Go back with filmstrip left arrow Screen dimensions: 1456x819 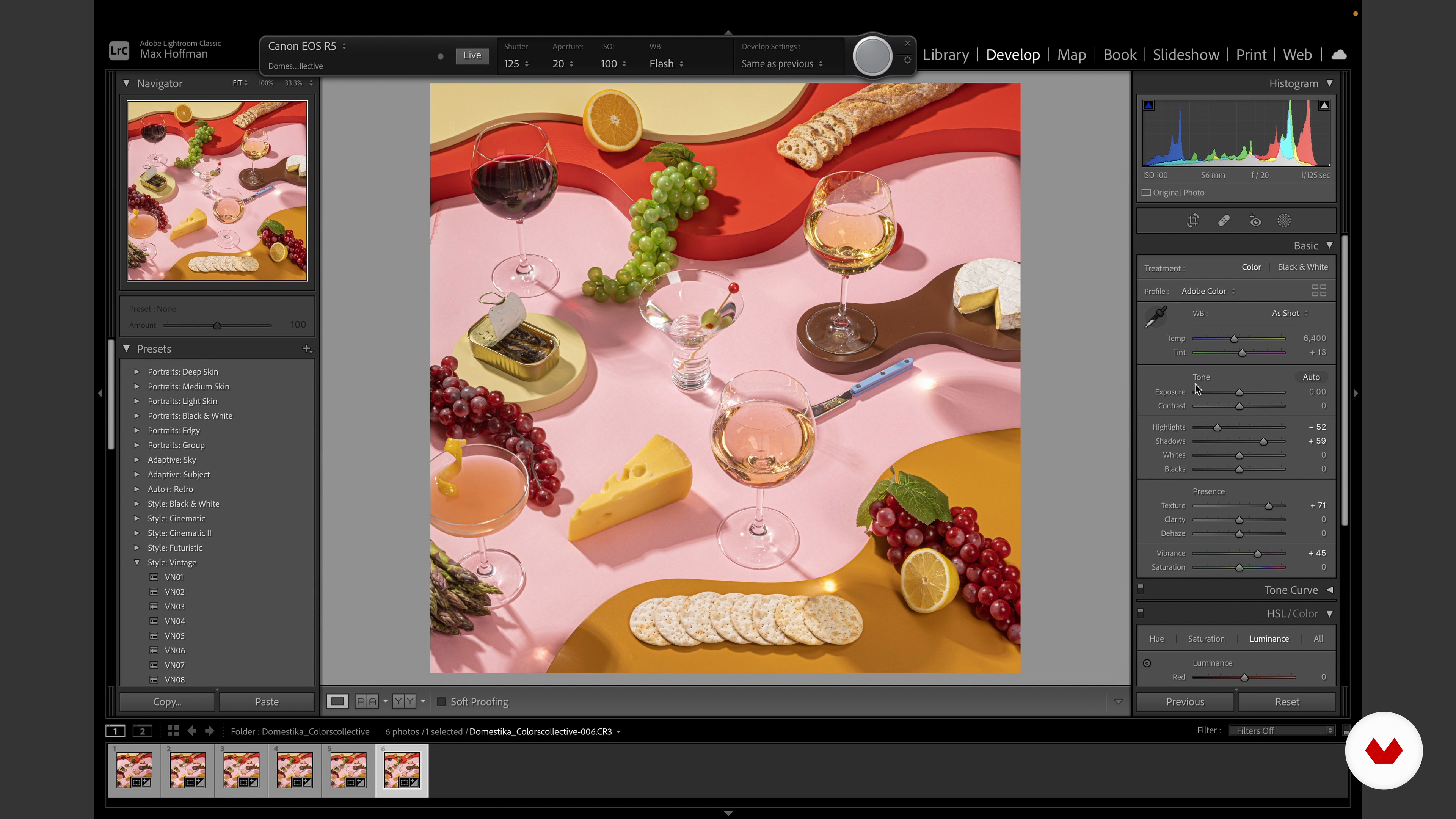pos(191,731)
